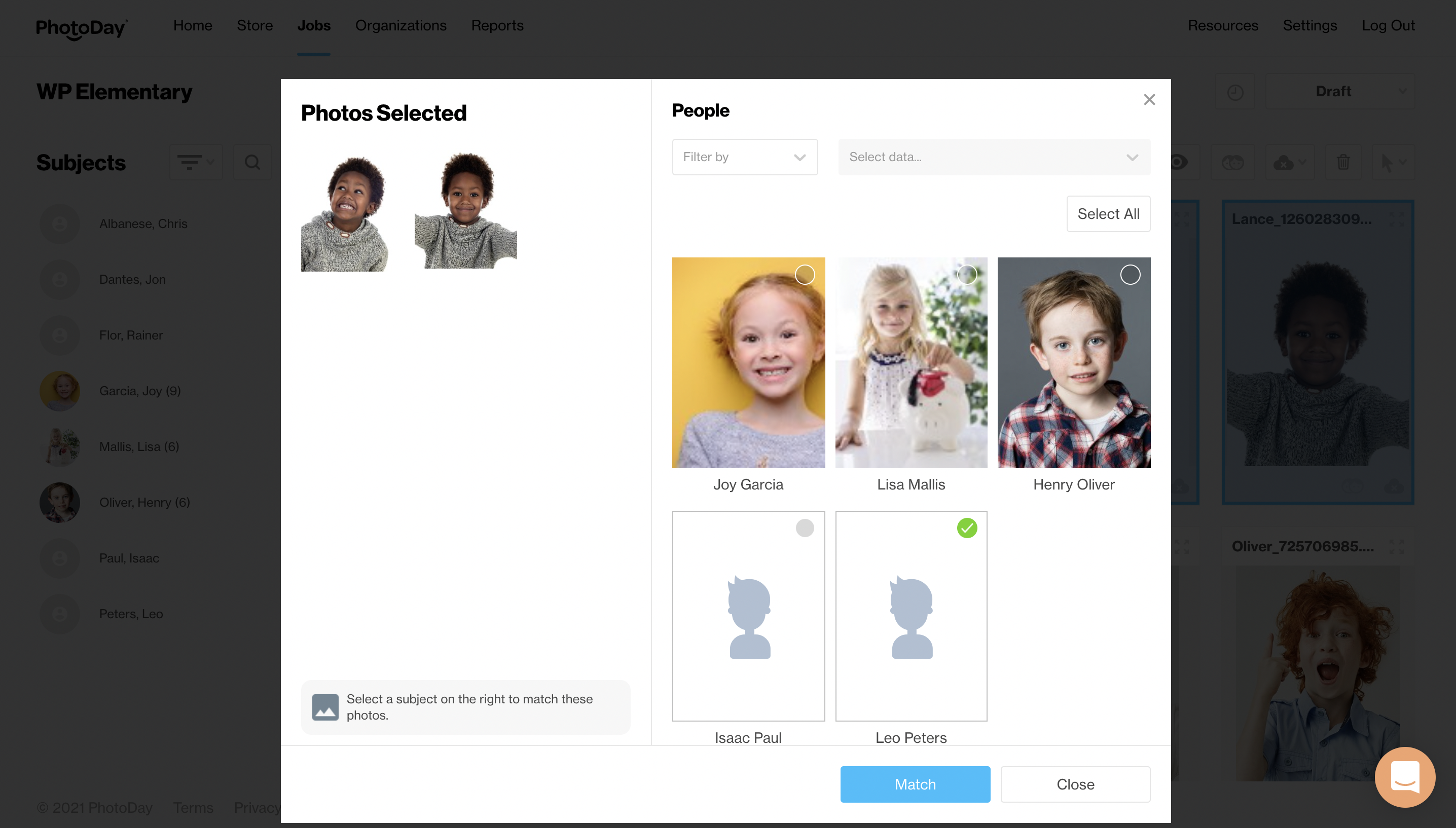Click the PhotoDay logo
This screenshot has width=1456, height=828.
[x=82, y=28]
